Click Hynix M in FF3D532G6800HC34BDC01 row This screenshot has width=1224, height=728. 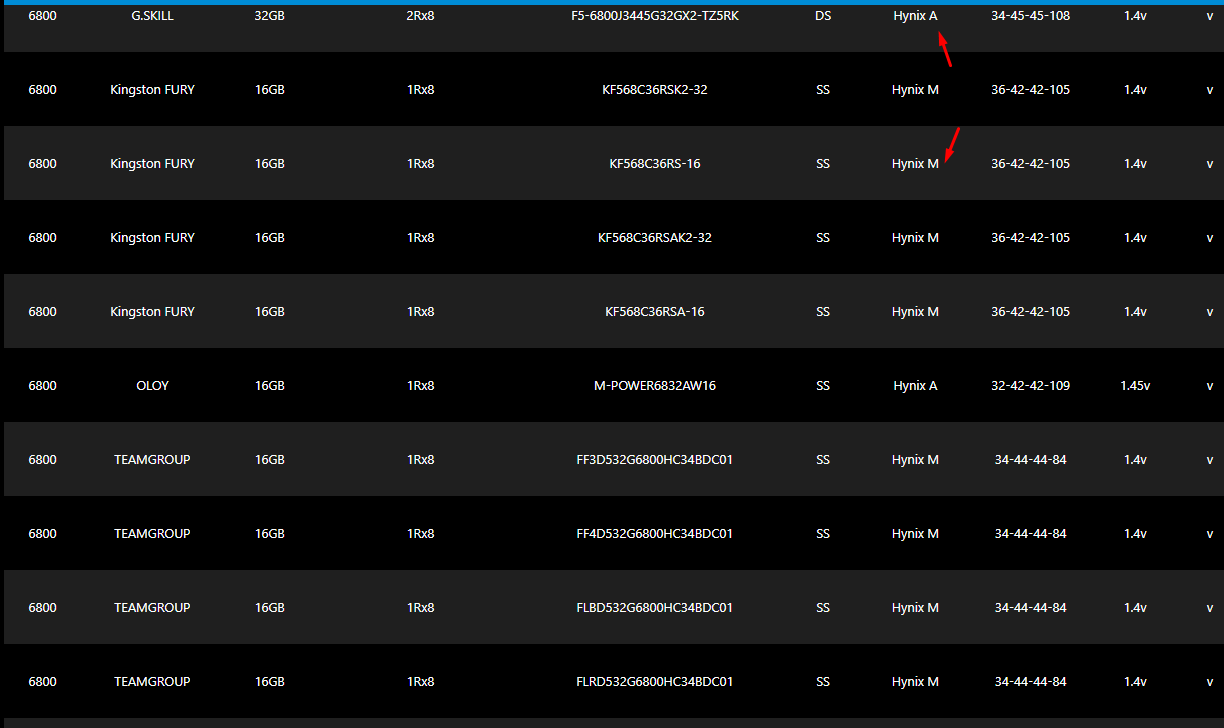915,460
